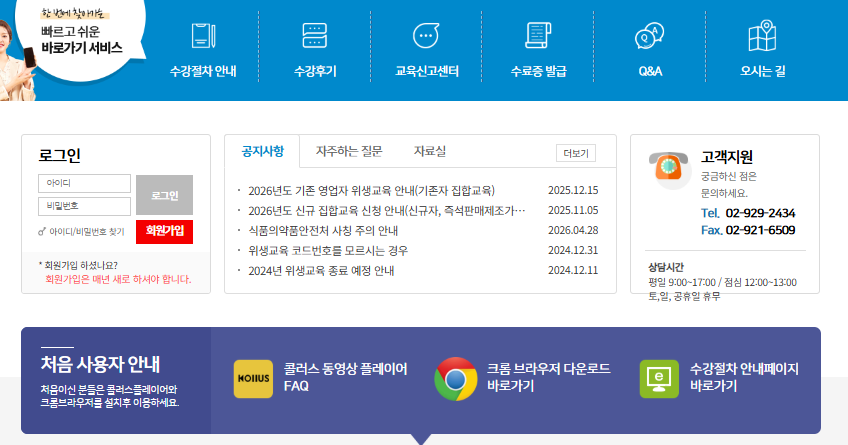848x445 pixels.
Task: Open the 아이디/비밀번호 찾기 link
Action: tap(87, 232)
